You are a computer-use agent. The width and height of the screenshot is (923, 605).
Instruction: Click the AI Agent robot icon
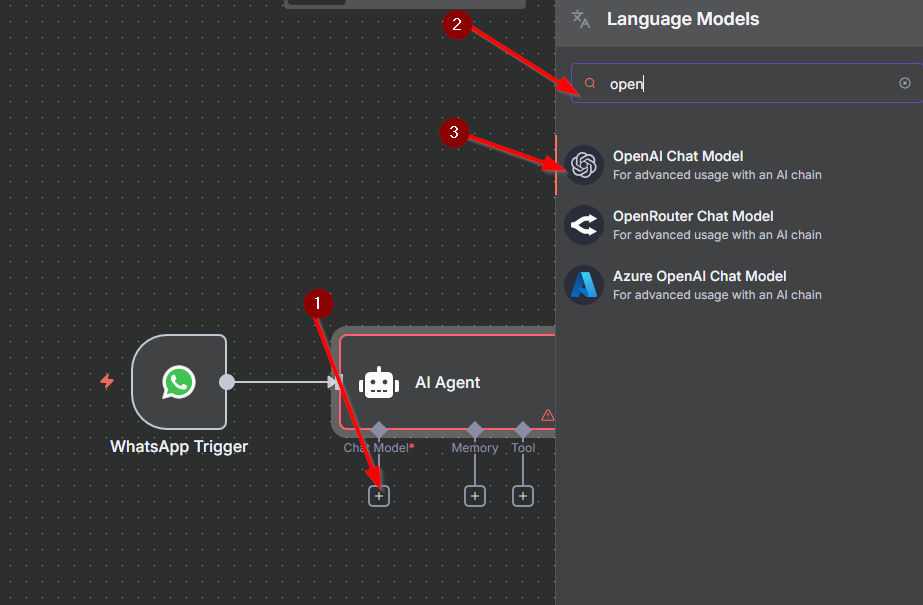point(379,383)
